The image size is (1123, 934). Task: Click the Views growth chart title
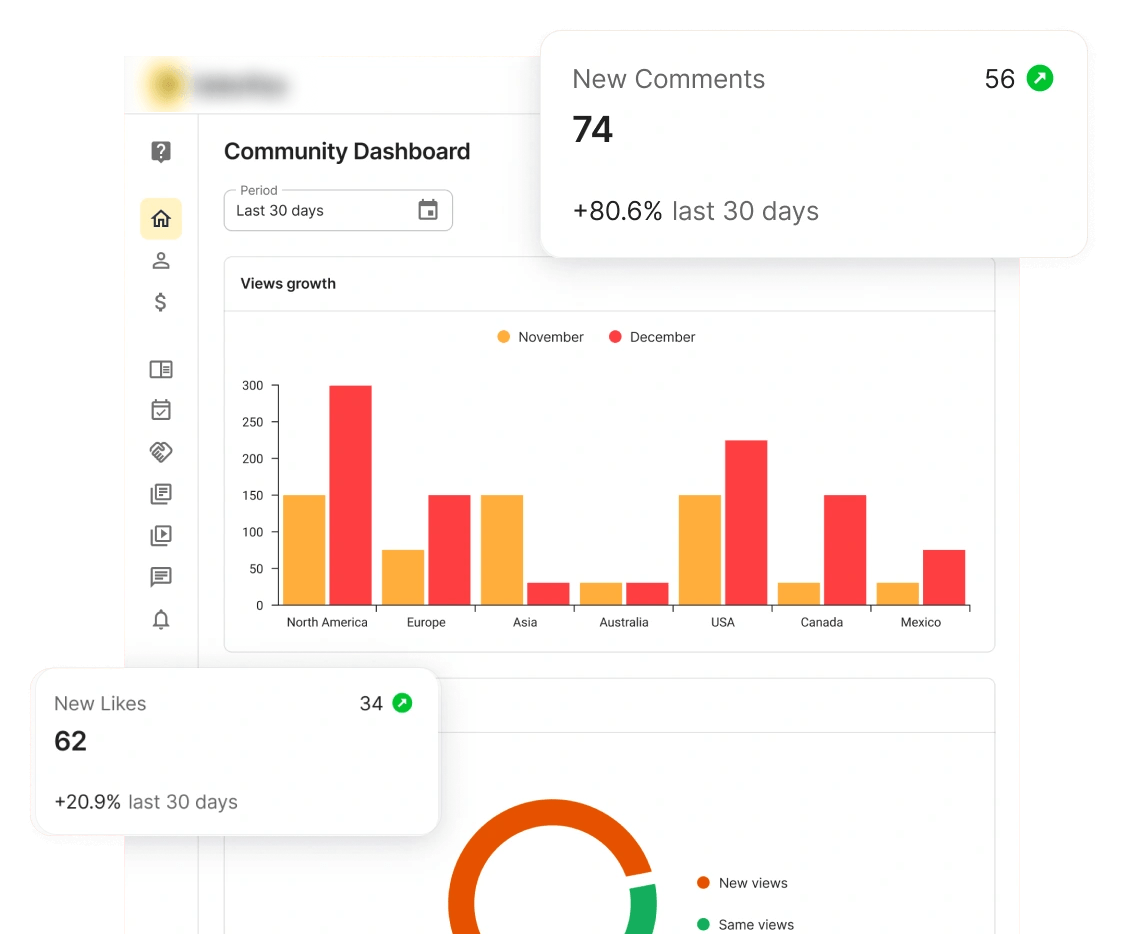tap(288, 284)
